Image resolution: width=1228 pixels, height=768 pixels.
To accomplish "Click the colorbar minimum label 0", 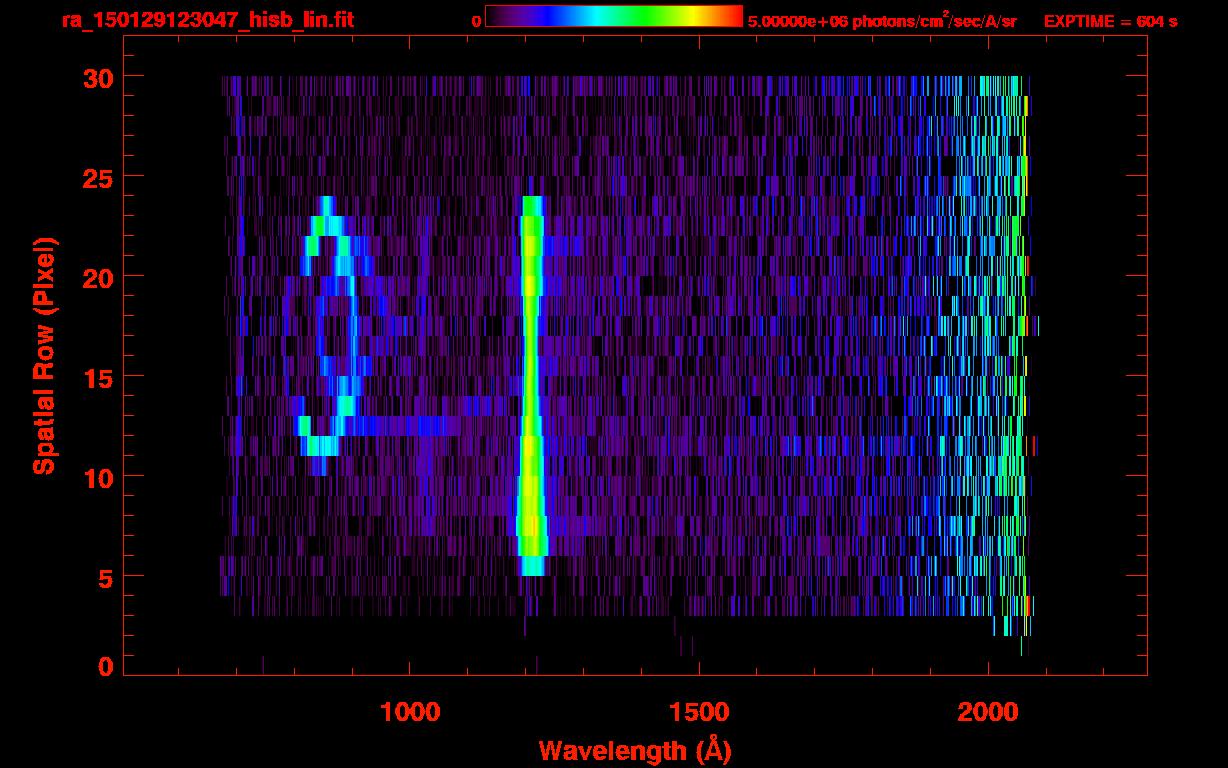I will point(476,21).
